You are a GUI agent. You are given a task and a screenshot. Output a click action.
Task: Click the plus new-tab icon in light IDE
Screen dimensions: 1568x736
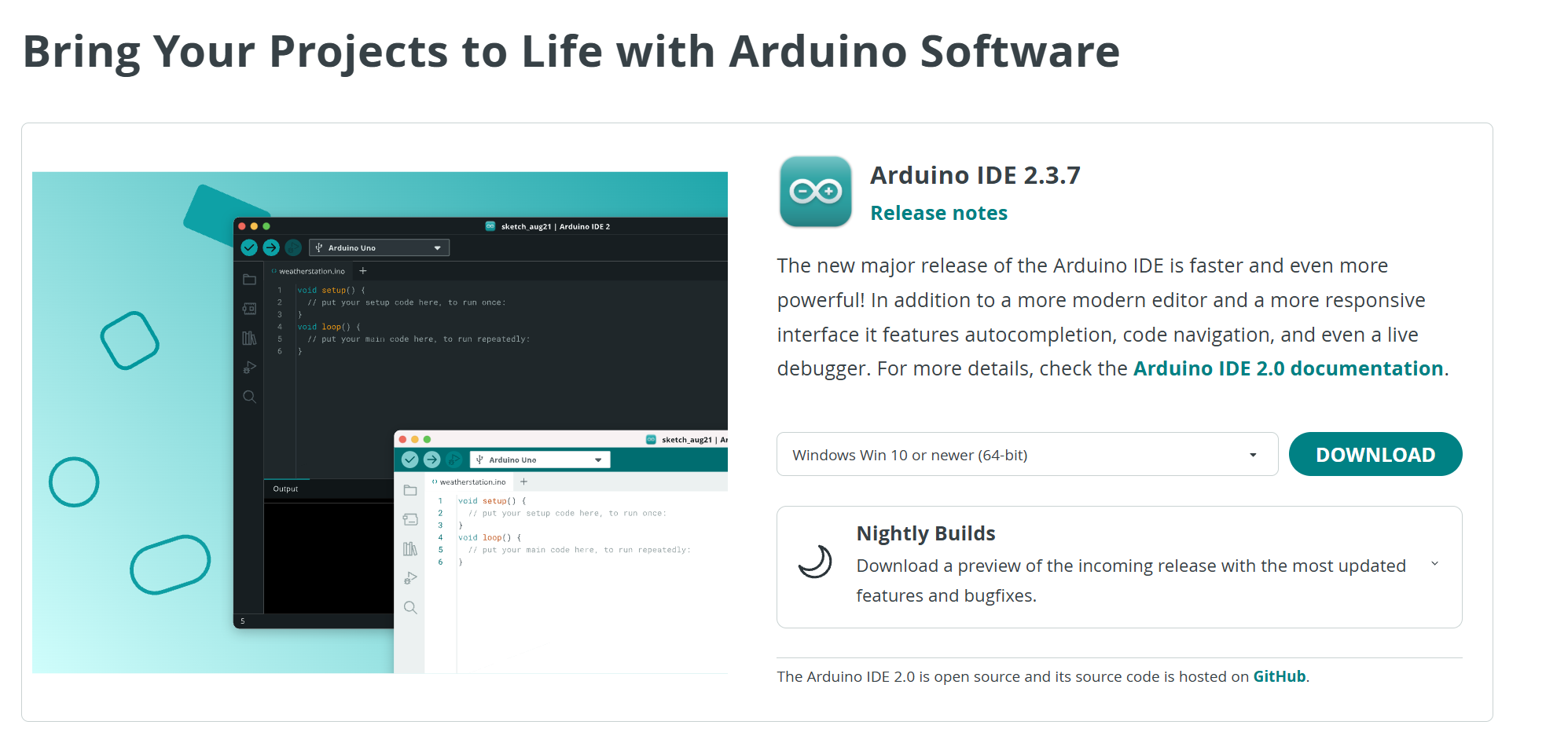pos(524,482)
